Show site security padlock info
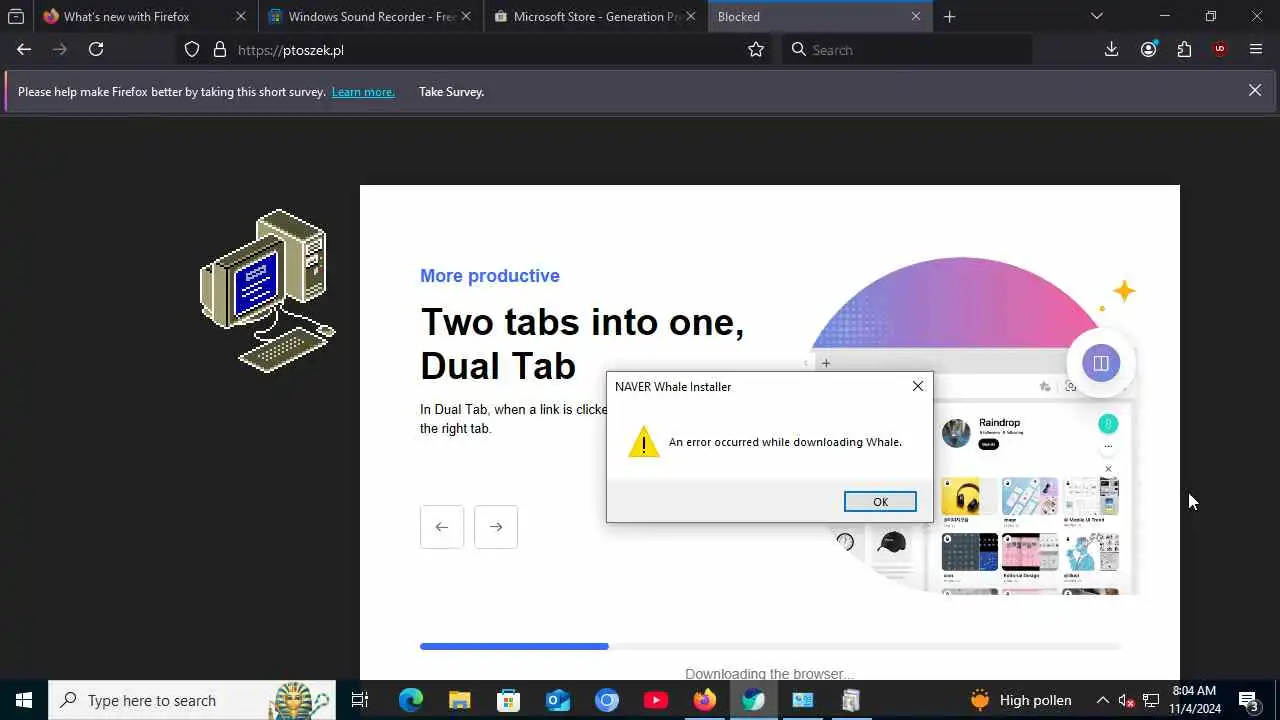This screenshot has height=720, width=1280. tap(220, 50)
